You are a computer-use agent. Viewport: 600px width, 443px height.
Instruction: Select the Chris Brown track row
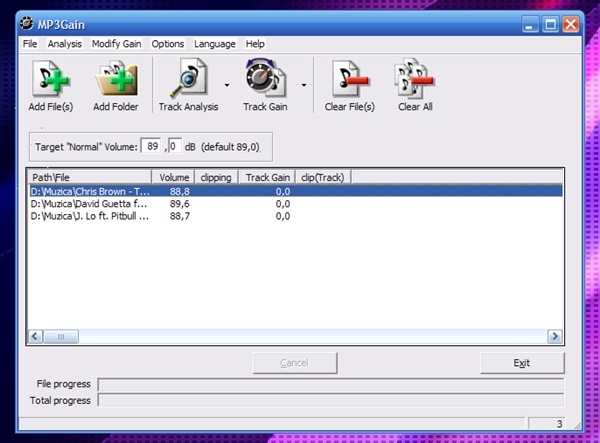[296, 191]
